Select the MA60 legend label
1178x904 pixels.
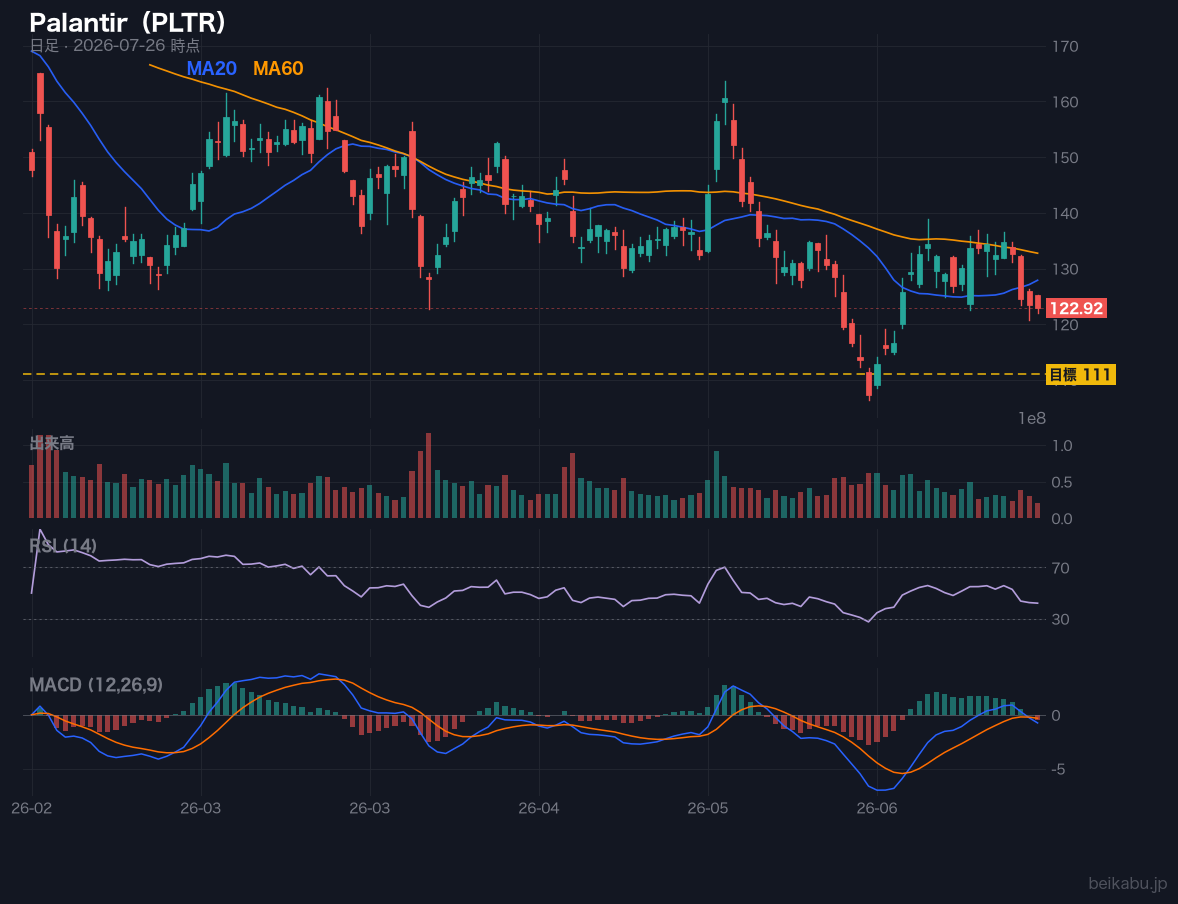tap(278, 68)
